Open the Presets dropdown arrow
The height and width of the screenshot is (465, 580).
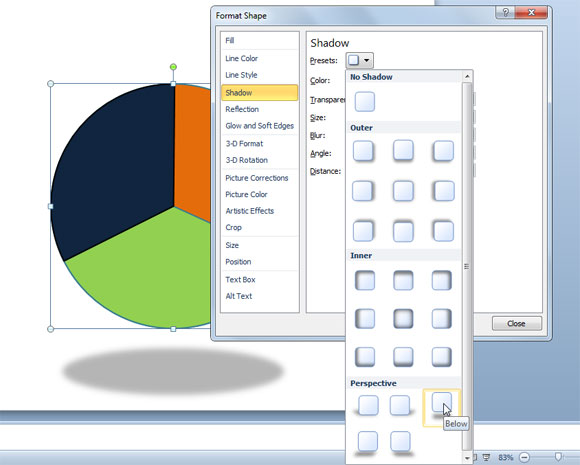tap(366, 60)
